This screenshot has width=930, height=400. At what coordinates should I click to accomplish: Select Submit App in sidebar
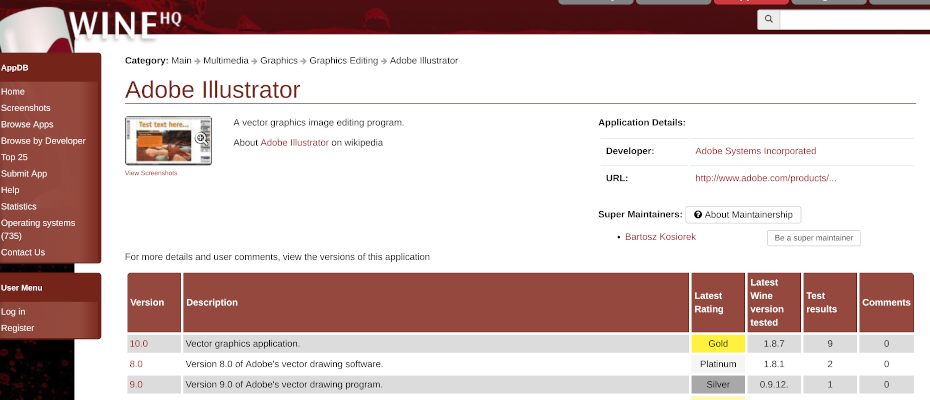tap(24, 174)
